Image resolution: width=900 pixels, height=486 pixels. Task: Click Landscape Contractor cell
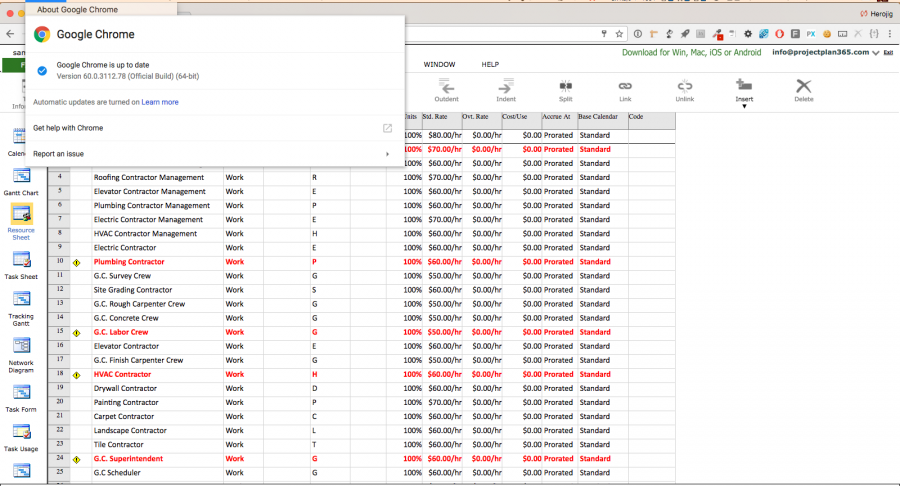[158, 430]
